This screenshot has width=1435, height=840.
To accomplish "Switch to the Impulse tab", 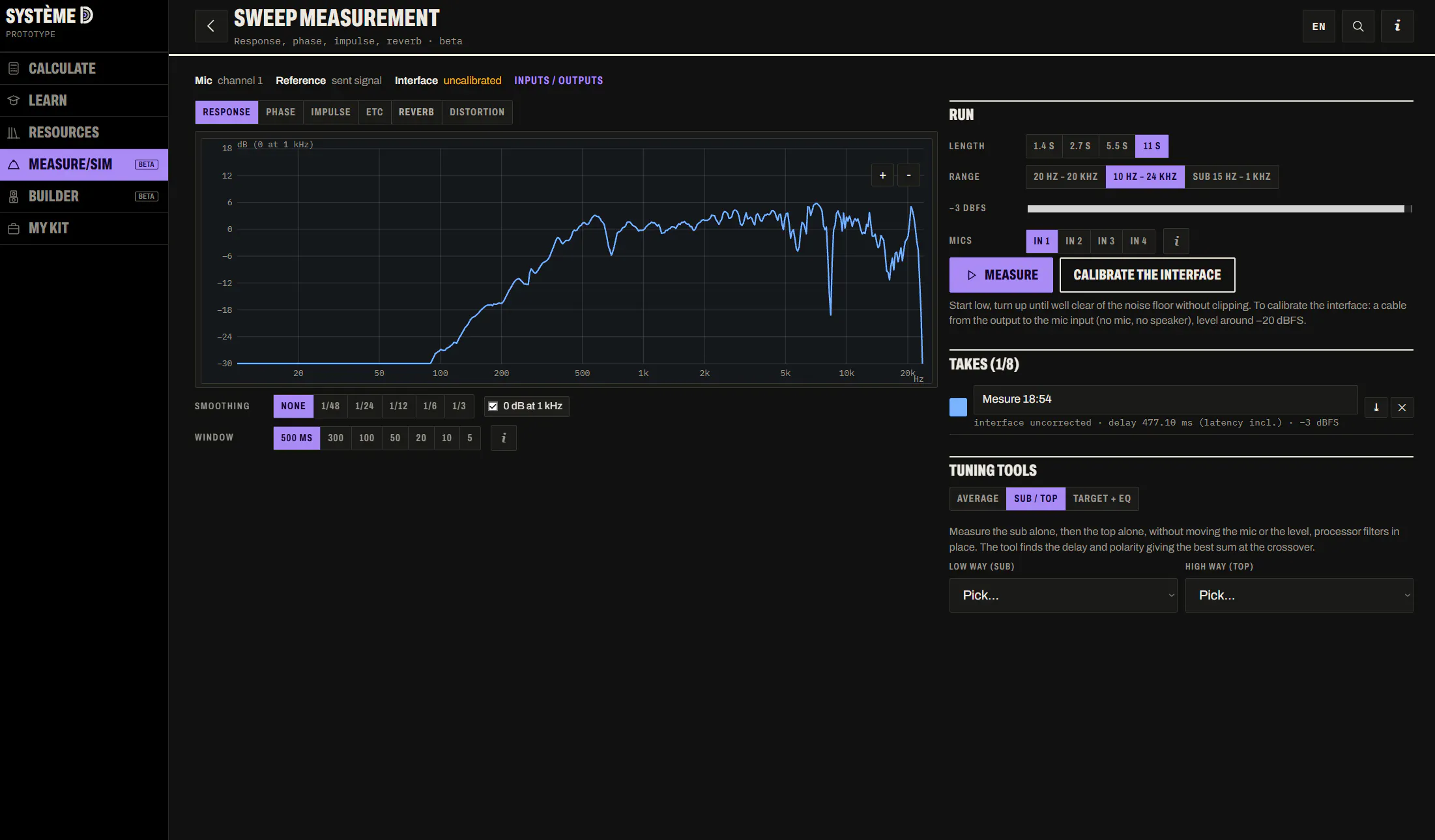I will [330, 112].
